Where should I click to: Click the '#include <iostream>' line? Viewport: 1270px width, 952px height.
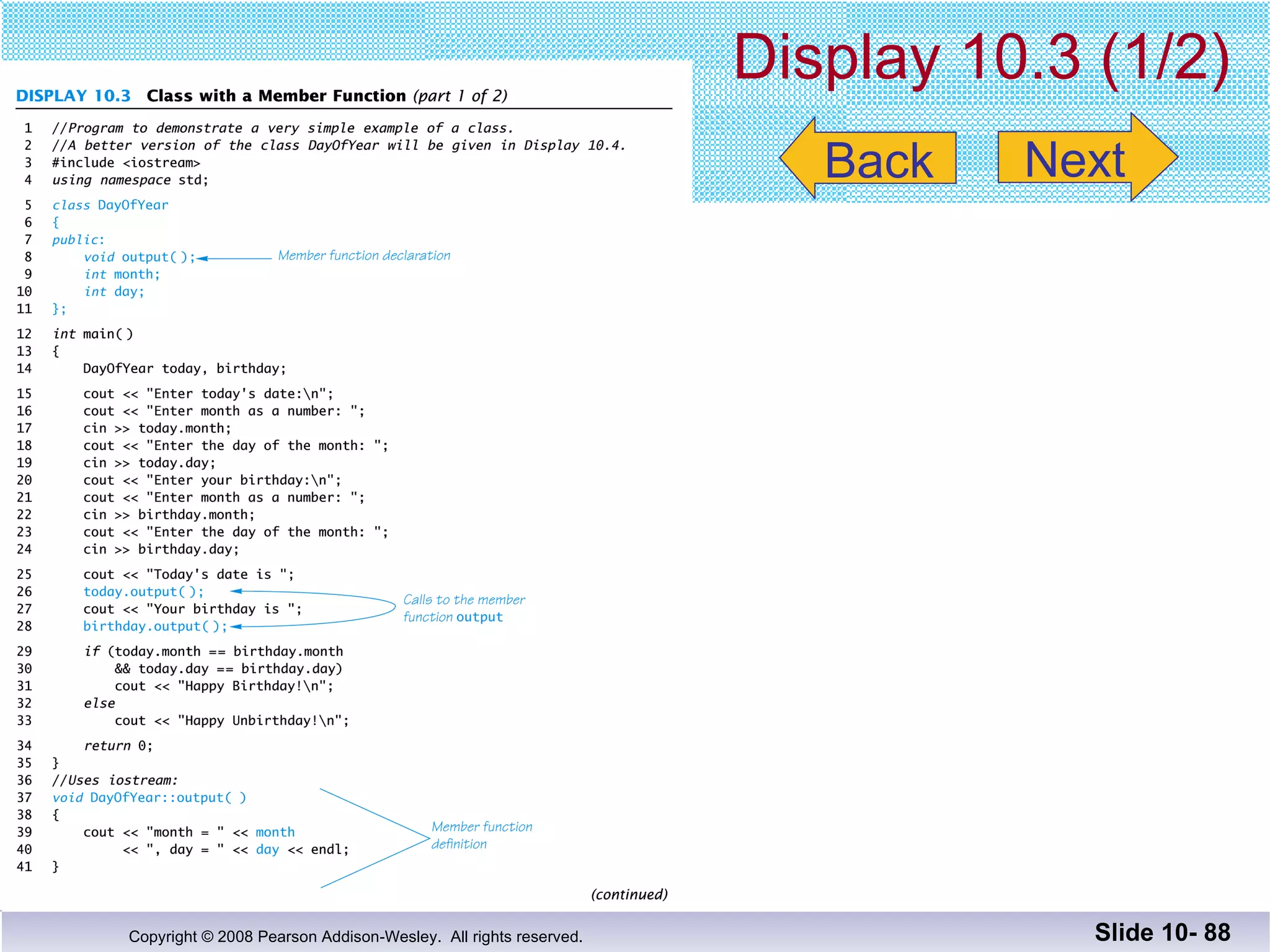127,163
